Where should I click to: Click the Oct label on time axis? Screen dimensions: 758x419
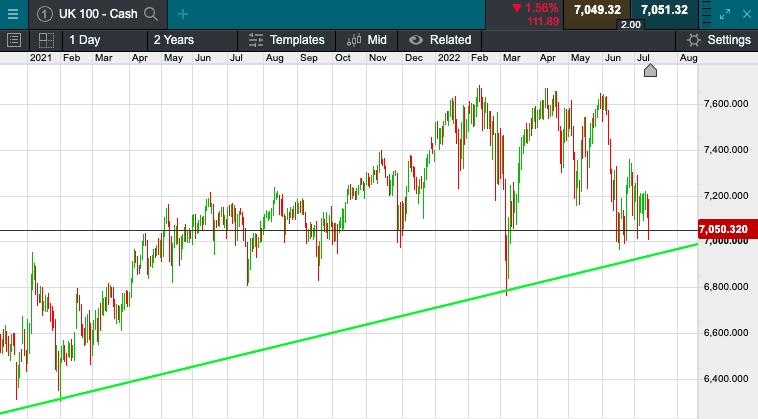click(x=343, y=58)
